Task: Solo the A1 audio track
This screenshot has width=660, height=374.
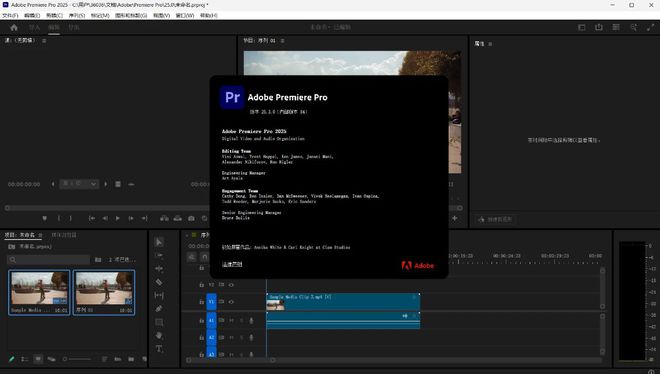Action: (241, 321)
